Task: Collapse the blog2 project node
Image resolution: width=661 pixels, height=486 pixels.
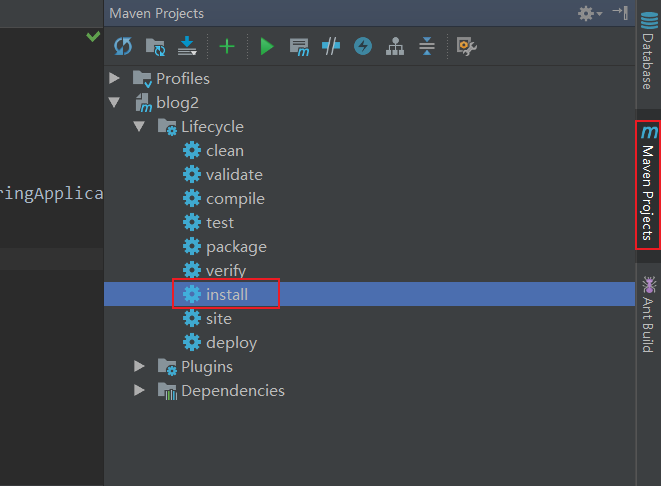Action: coord(114,102)
